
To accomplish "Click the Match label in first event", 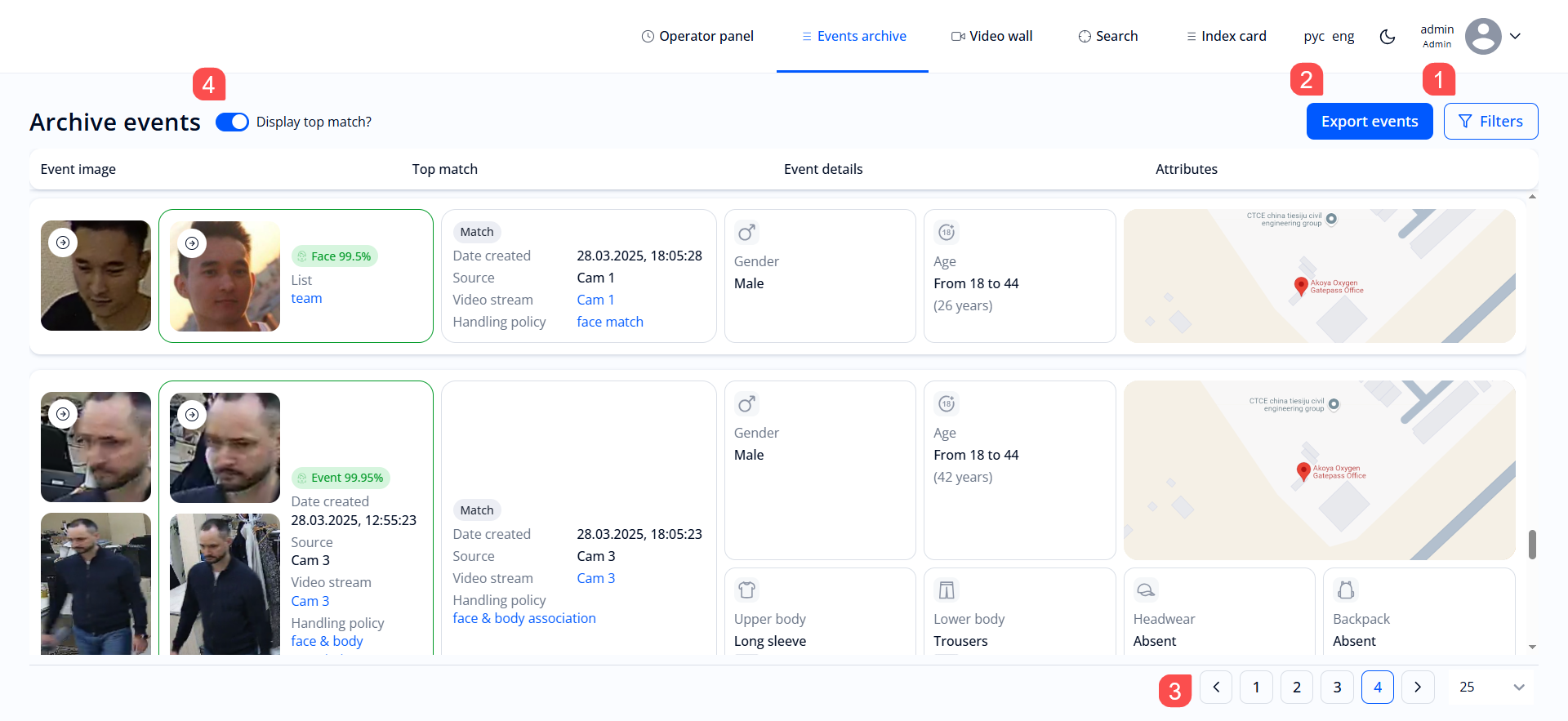I will [x=477, y=232].
